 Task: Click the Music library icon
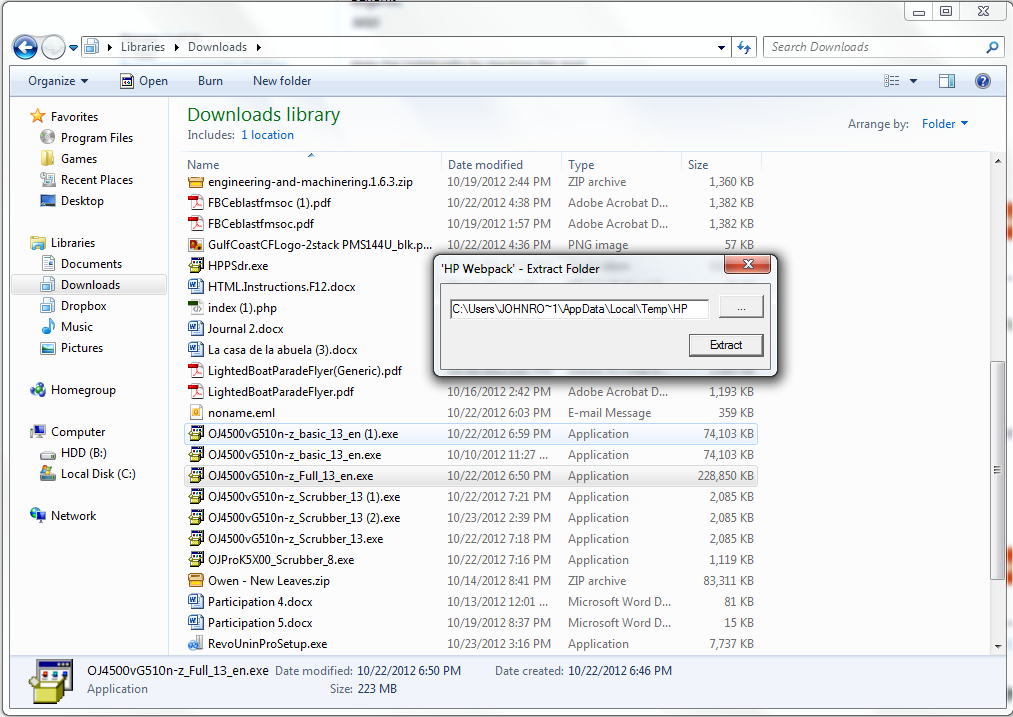tap(48, 327)
